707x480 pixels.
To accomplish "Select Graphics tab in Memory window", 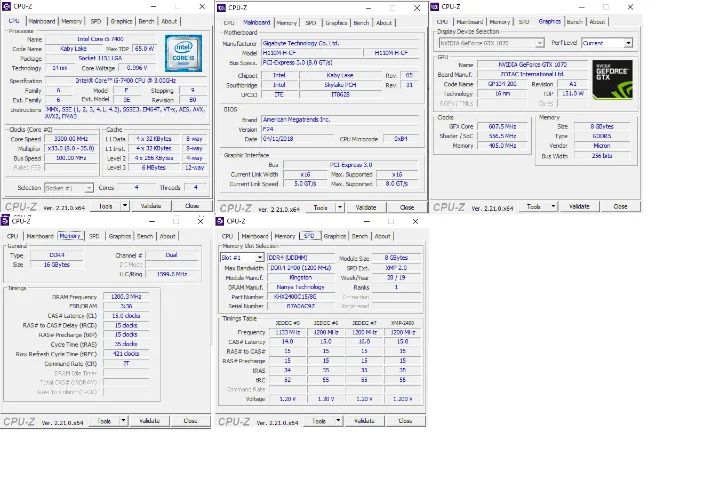I will (119, 236).
